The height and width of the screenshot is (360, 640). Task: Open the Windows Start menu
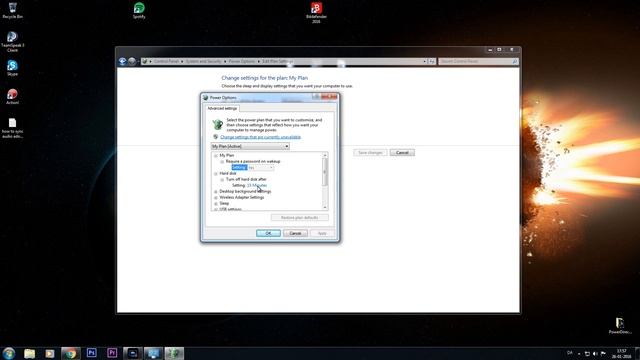coord(9,353)
